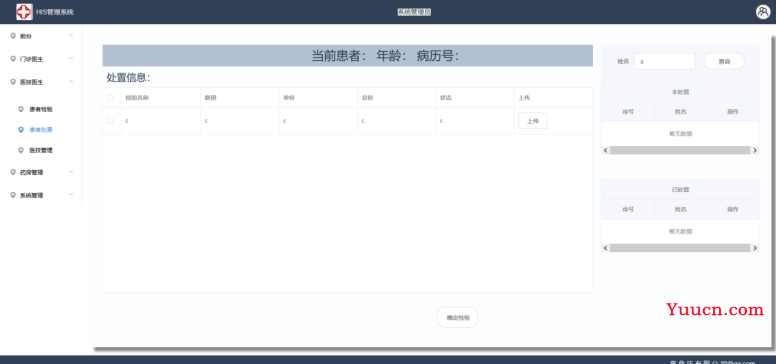Click 操作 header in 未处置 table
The height and width of the screenshot is (364, 776).
click(x=732, y=112)
